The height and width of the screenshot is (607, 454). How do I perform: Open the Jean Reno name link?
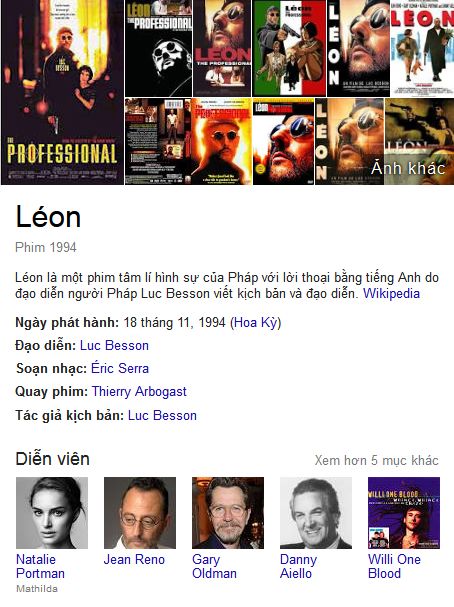(134, 559)
